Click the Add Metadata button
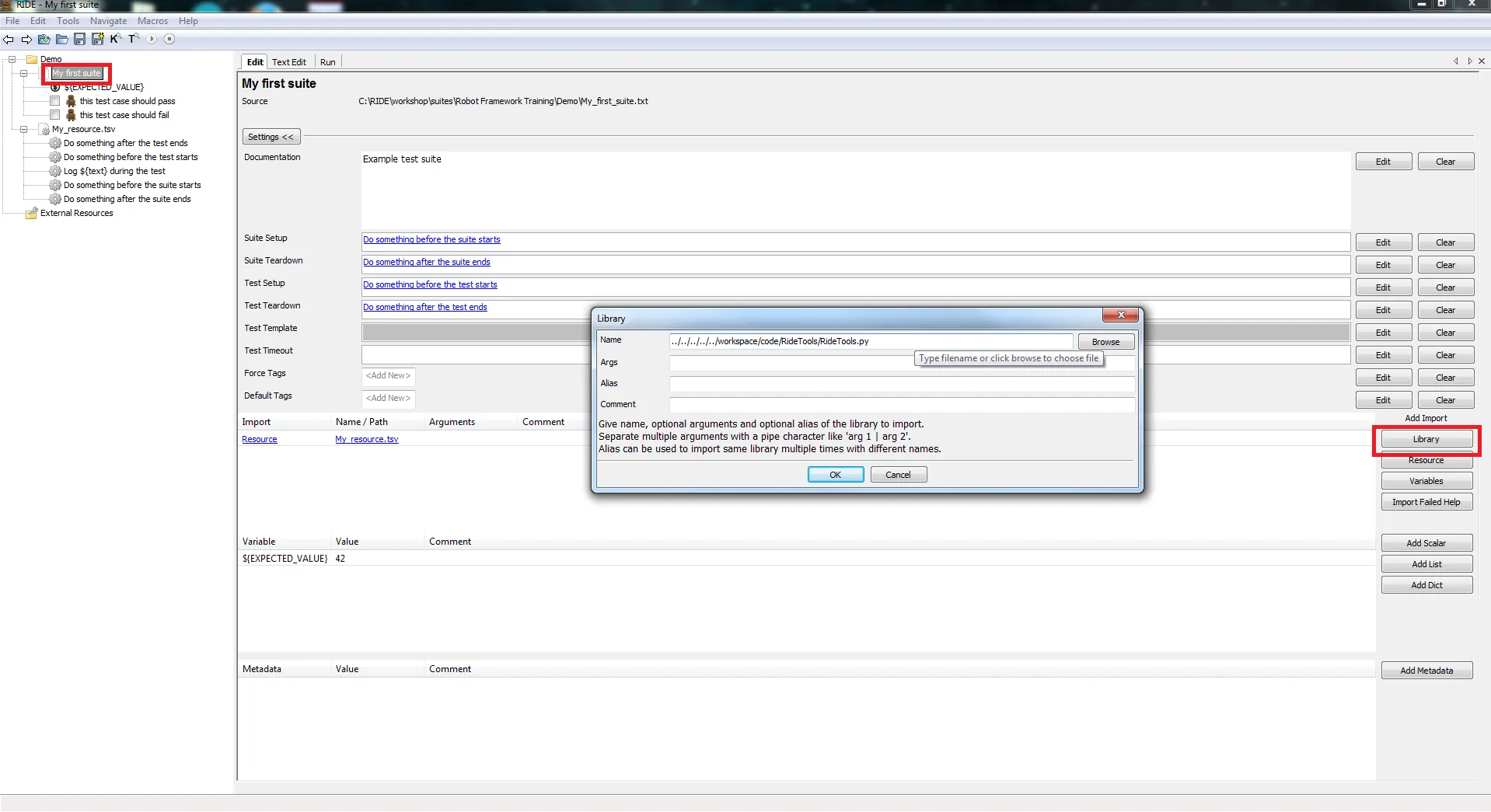The width and height of the screenshot is (1491, 812). coord(1426,671)
